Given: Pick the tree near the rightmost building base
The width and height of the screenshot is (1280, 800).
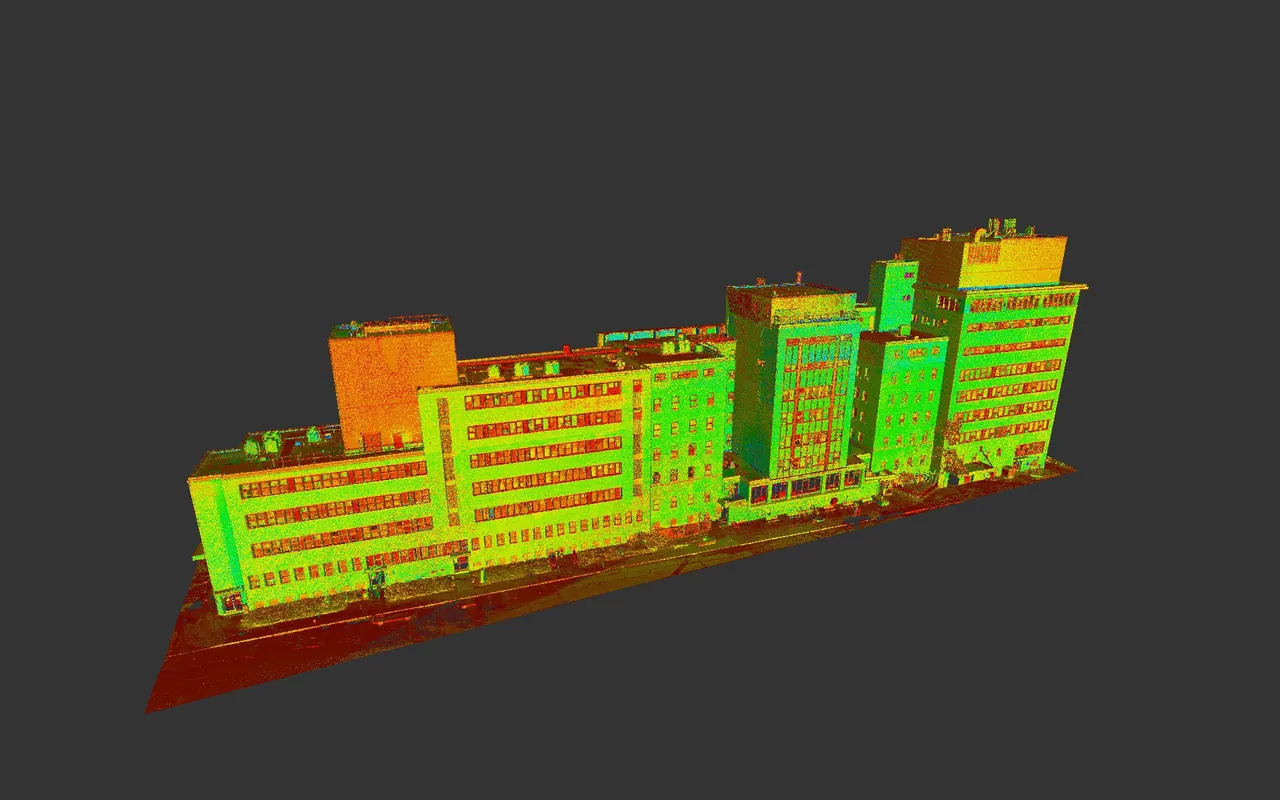Looking at the screenshot, I should coord(965,453).
